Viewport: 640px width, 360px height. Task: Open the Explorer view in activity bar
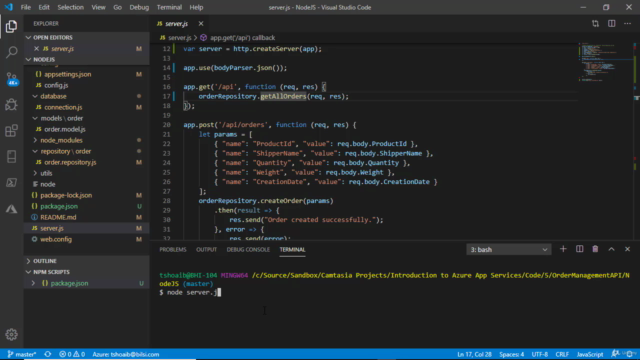coord(11,27)
